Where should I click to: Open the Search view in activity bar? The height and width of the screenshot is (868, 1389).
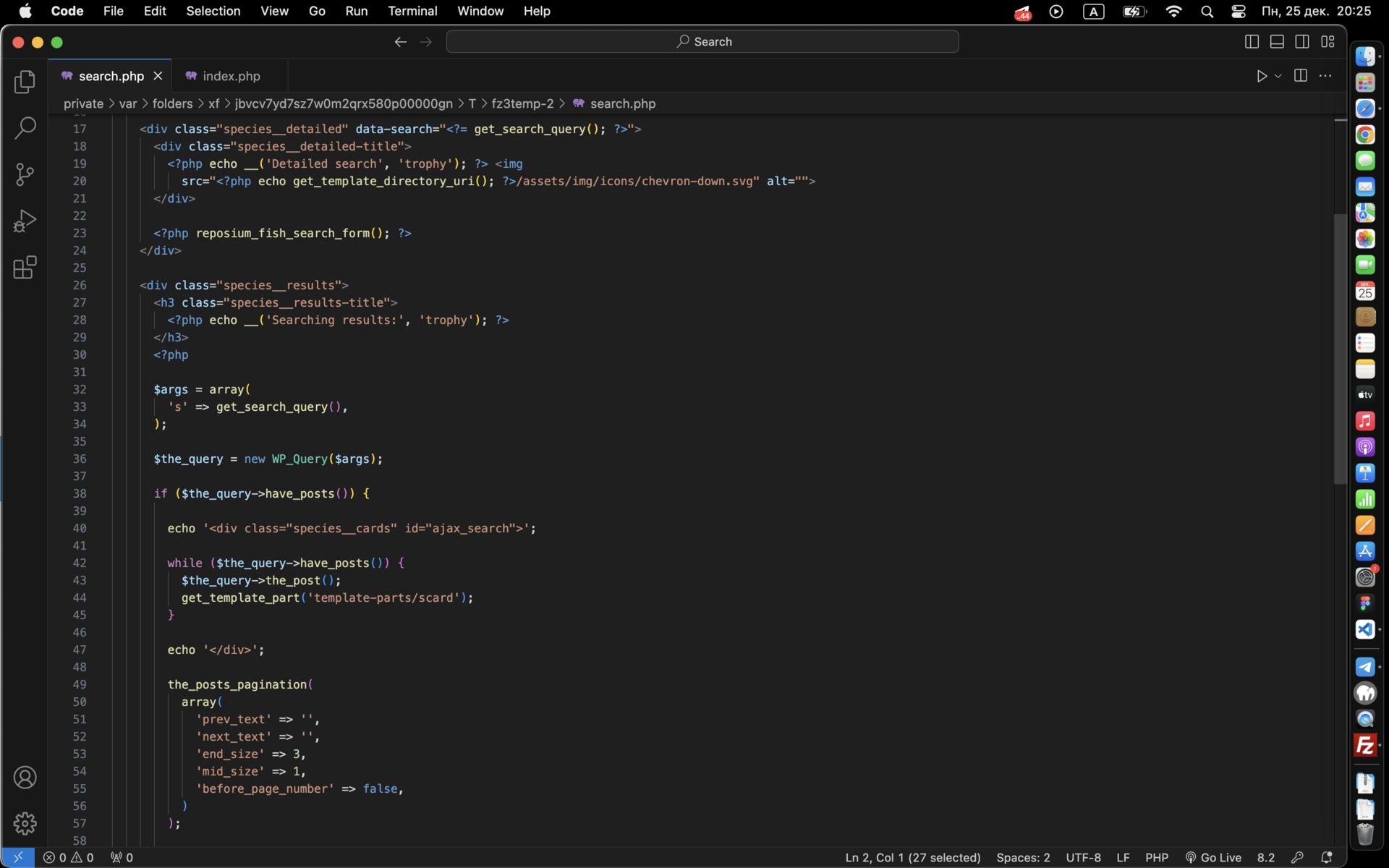[x=25, y=128]
